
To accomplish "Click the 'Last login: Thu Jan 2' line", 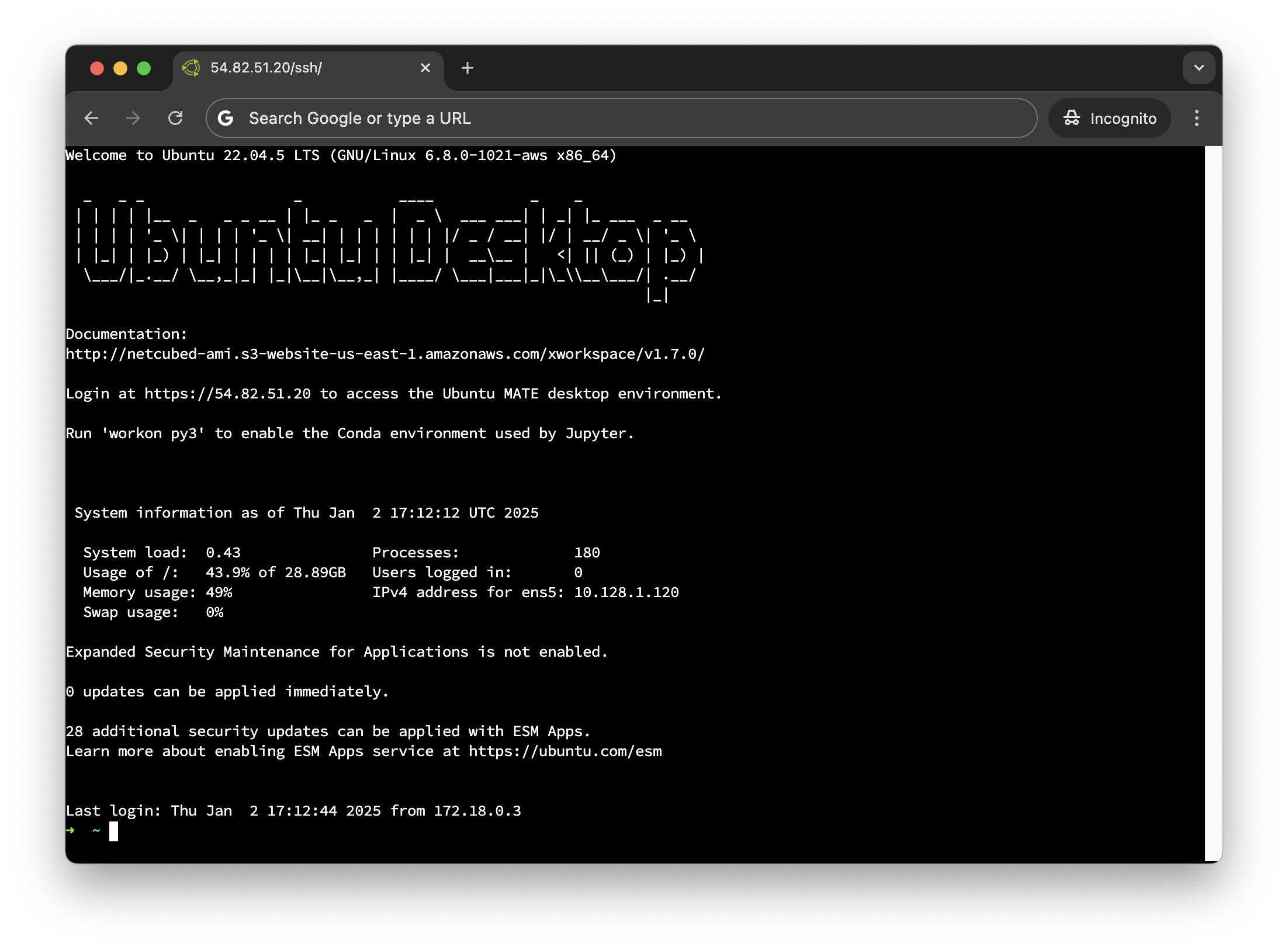I will pos(293,811).
